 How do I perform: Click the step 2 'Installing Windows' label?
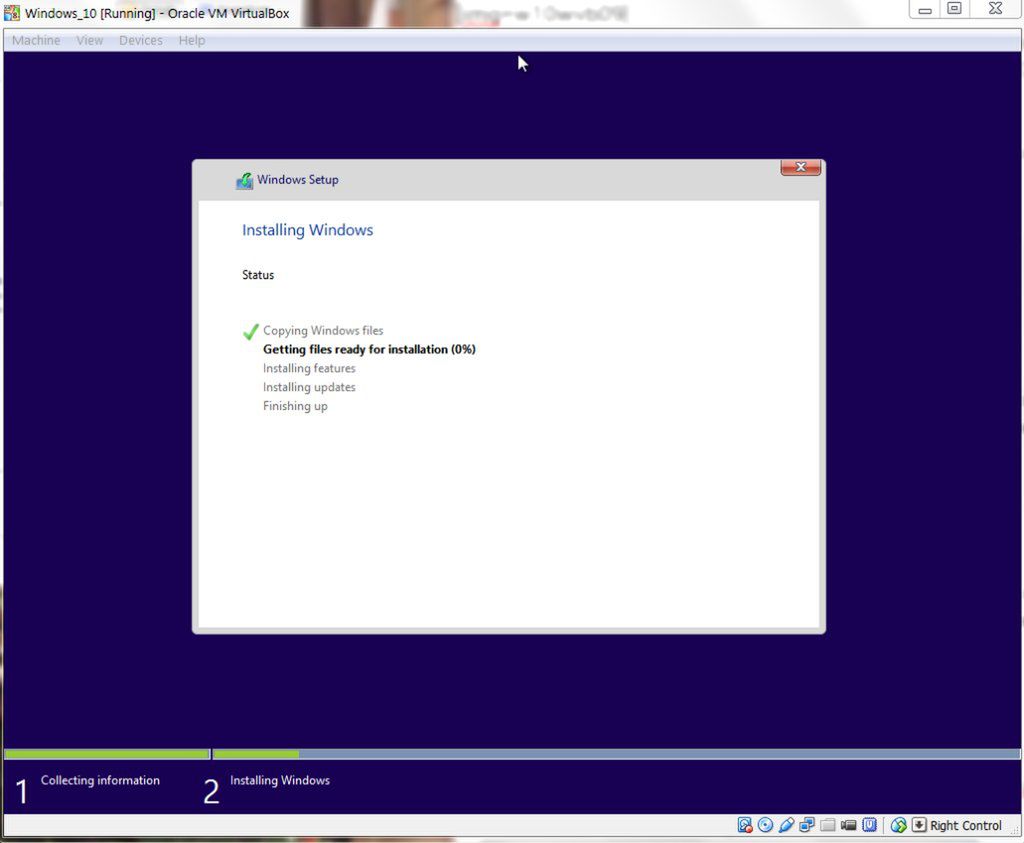coord(280,780)
